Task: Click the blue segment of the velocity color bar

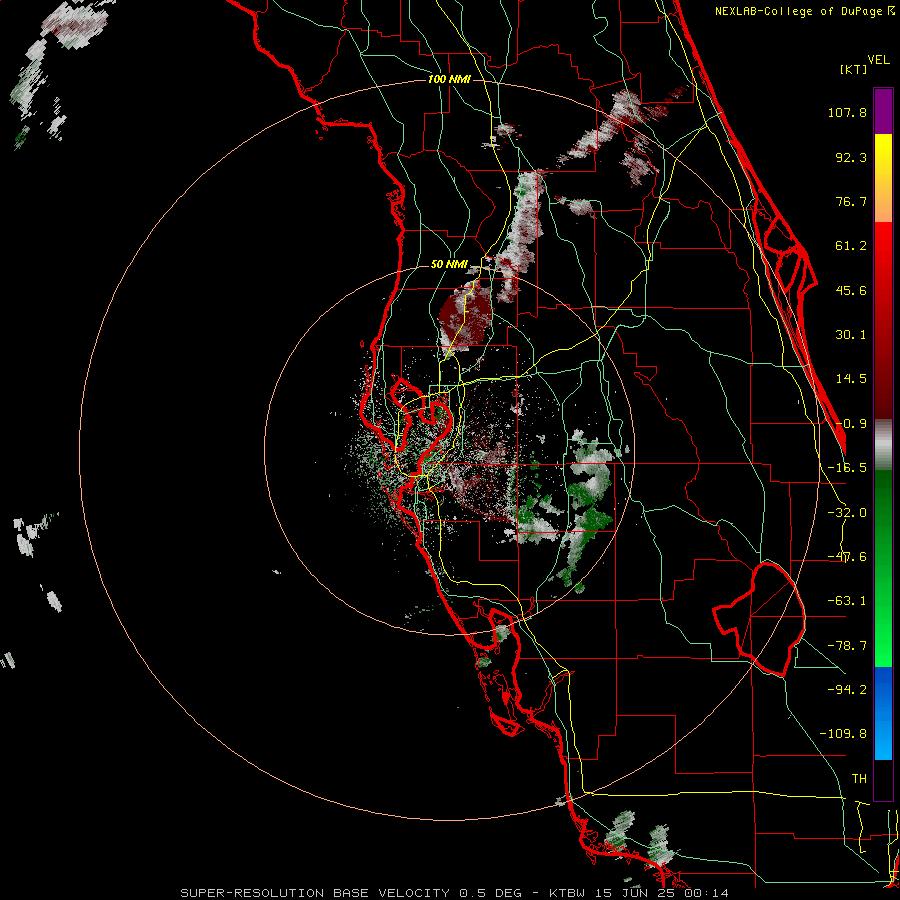Action: 883,713
